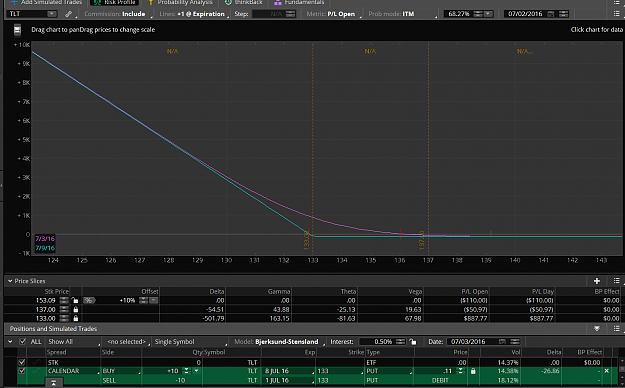Open the Add Simulated Trades tab
Viewport: 625px width, 388px height.
coord(47,2)
